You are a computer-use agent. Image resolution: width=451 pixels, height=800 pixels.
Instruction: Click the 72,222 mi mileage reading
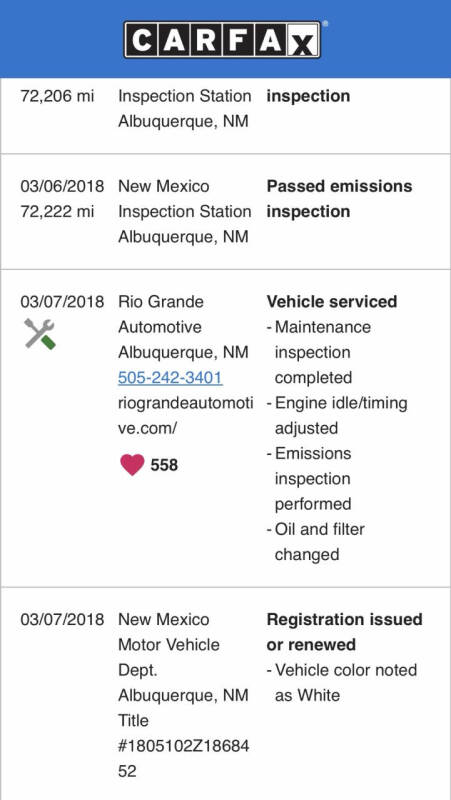57,211
